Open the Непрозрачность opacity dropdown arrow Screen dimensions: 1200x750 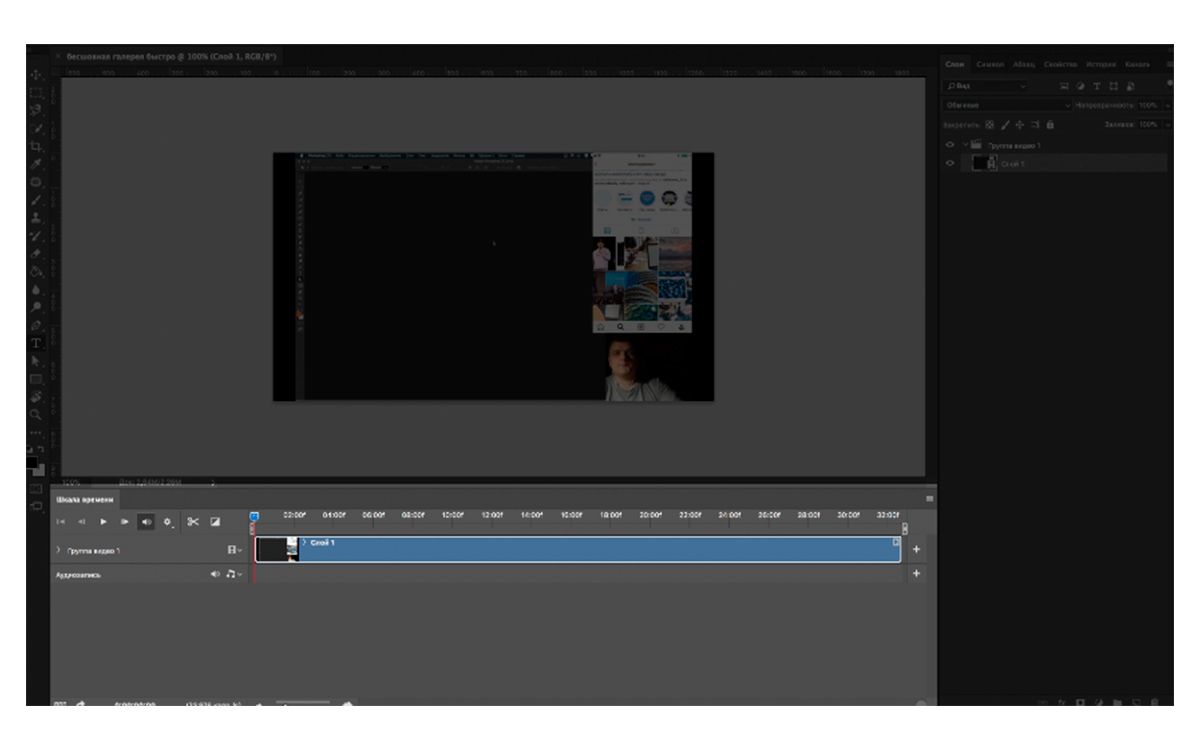tap(1166, 105)
